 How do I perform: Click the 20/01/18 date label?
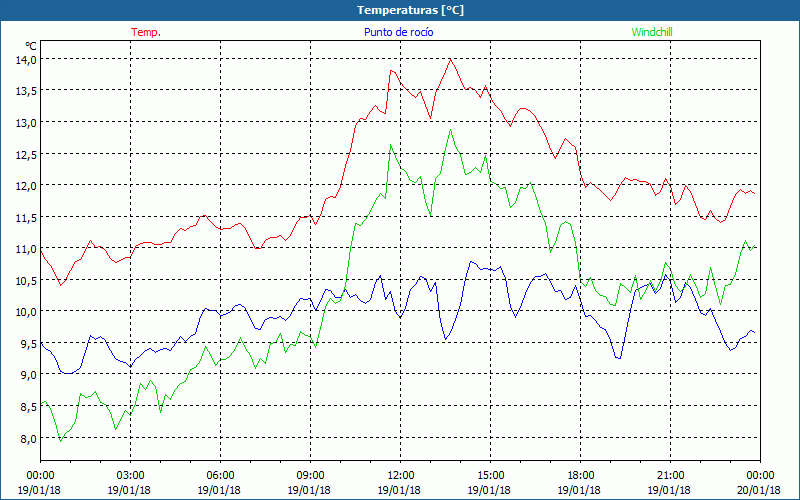click(759, 490)
